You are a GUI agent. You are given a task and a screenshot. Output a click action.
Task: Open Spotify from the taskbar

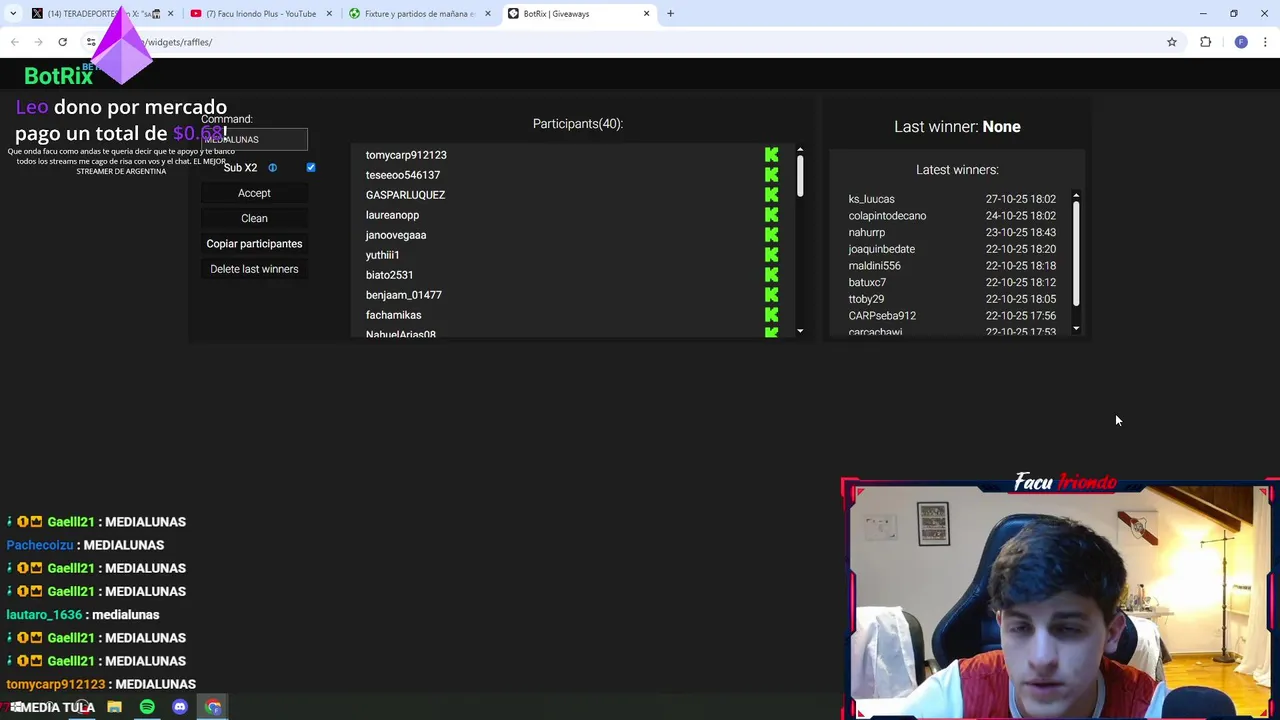(147, 707)
